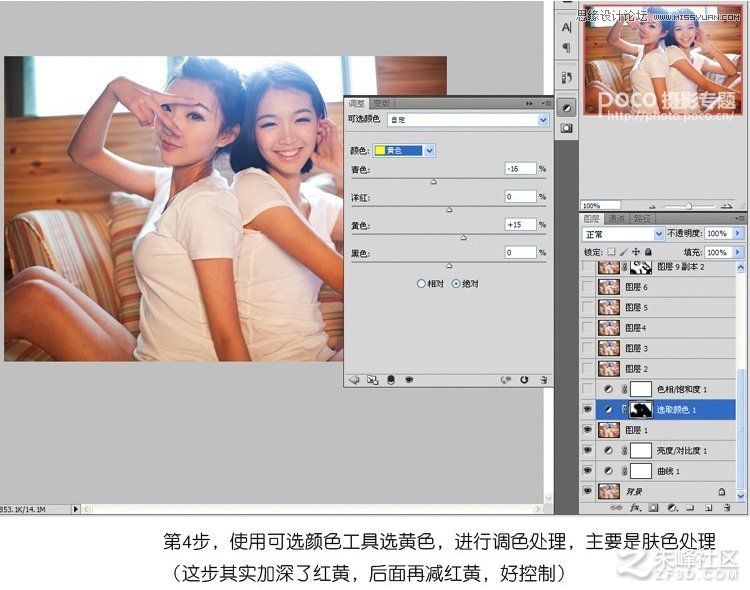Hide the 背景 layer
The height and width of the screenshot is (590, 750).
pos(588,491)
